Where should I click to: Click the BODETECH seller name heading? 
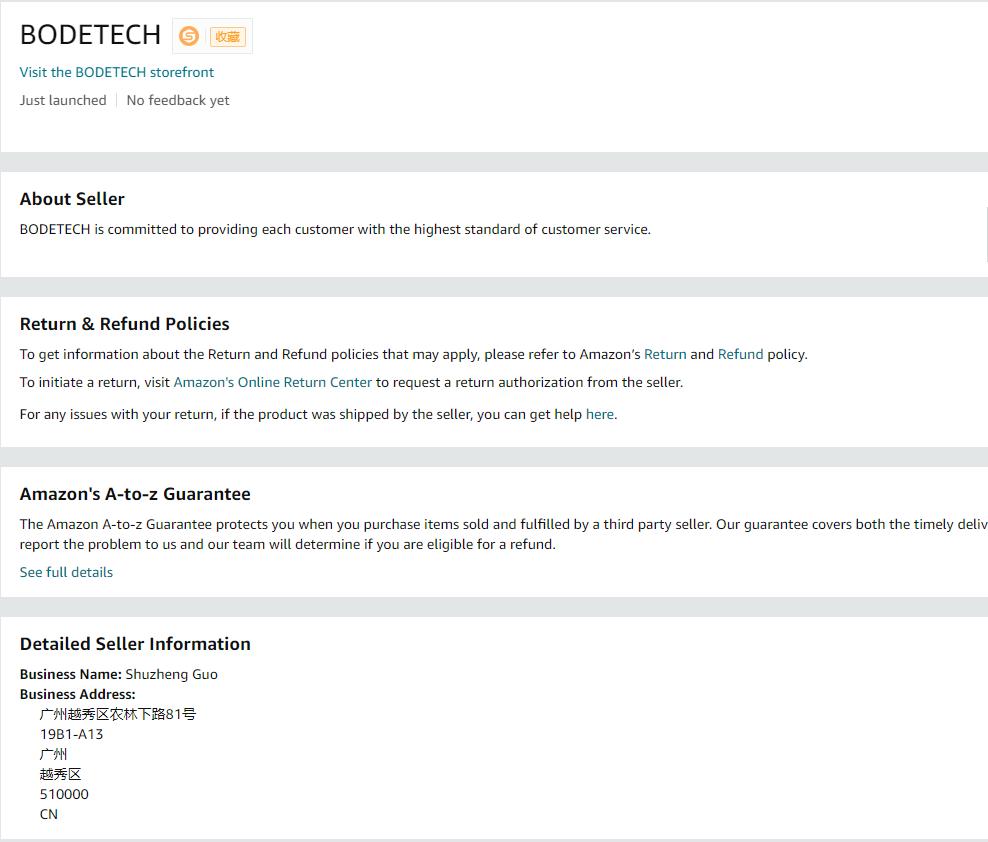90,34
